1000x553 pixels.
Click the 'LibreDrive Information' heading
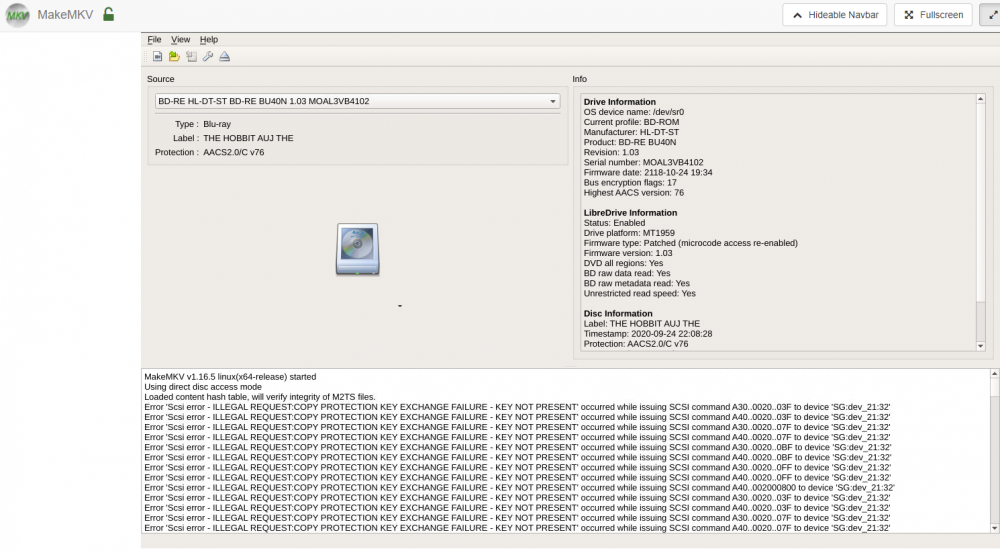[x=630, y=213]
